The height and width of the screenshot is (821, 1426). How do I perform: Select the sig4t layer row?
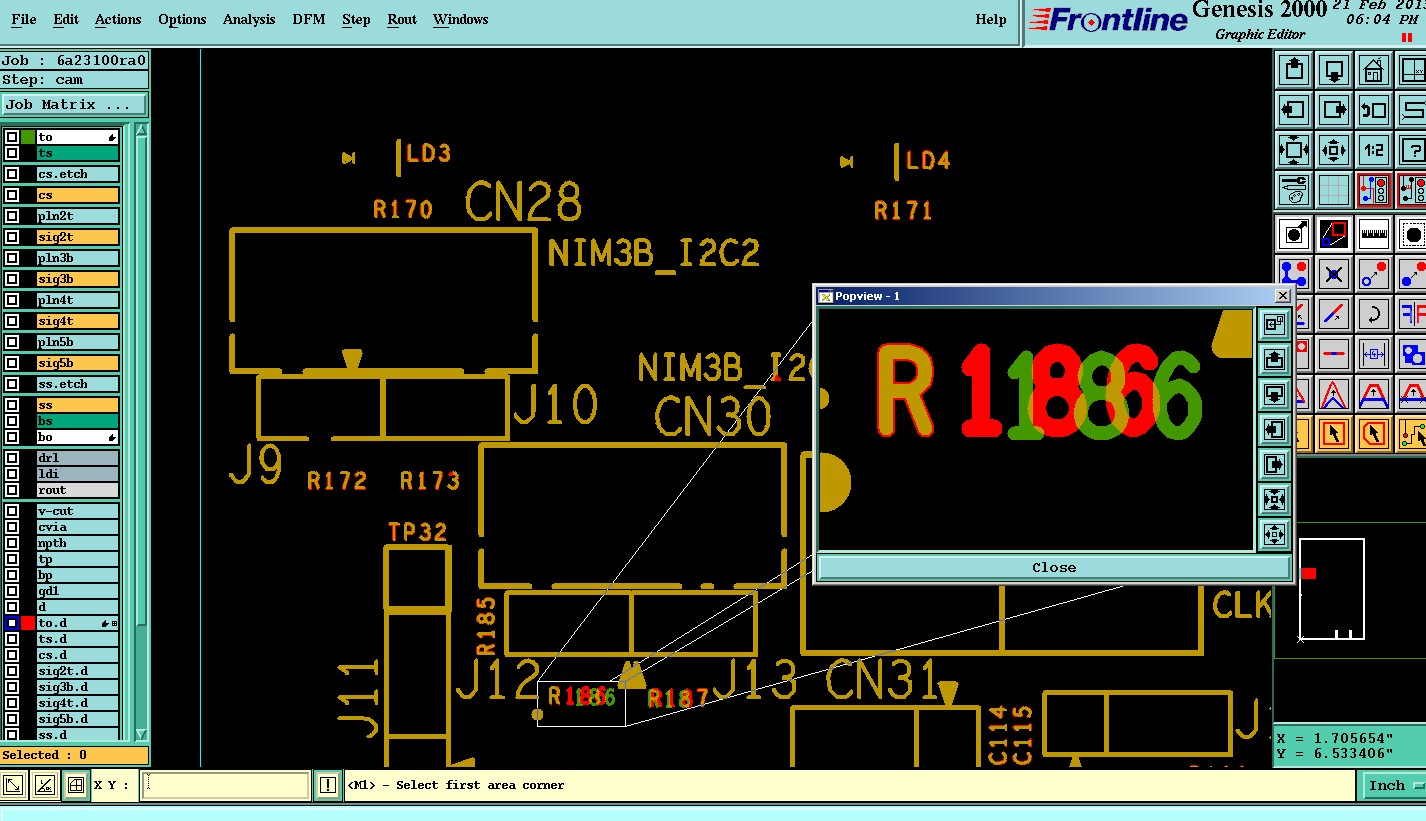(78, 321)
